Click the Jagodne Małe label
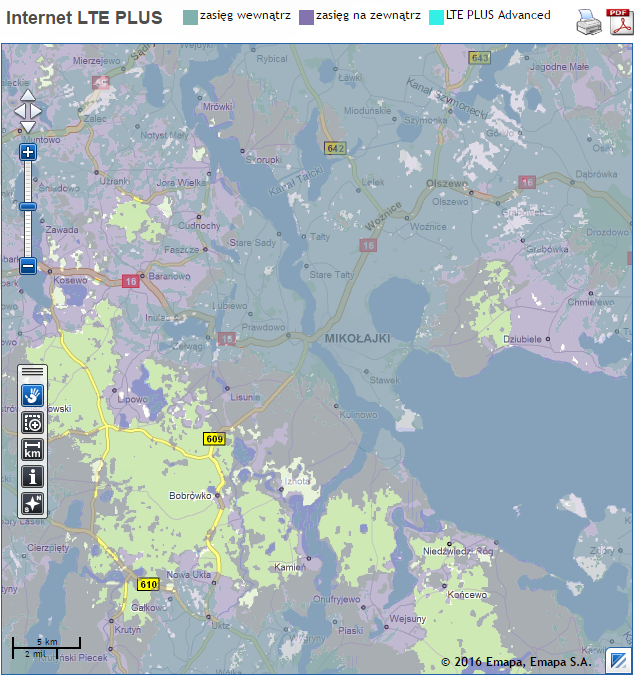Image resolution: width=634 pixels, height=676 pixels. coord(559,67)
